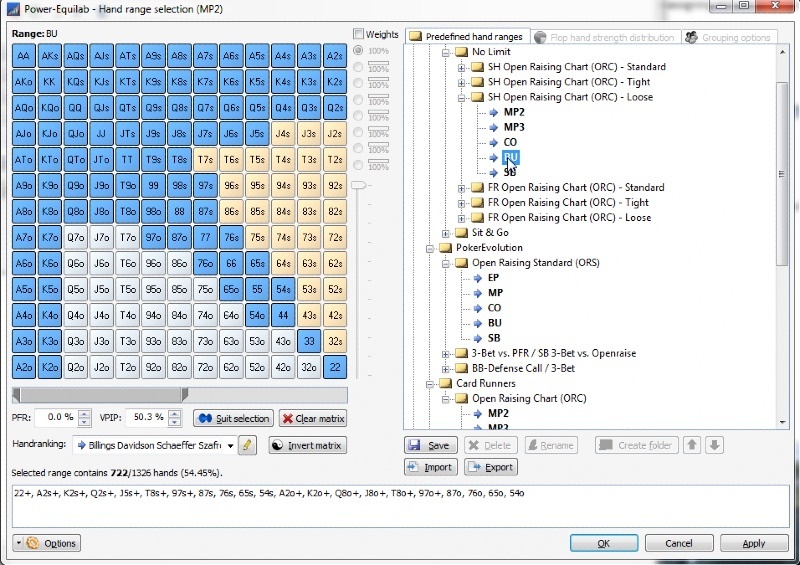Image resolution: width=800 pixels, height=565 pixels.
Task: Click the pencil edit icon beside Handranking
Action: coord(248,445)
